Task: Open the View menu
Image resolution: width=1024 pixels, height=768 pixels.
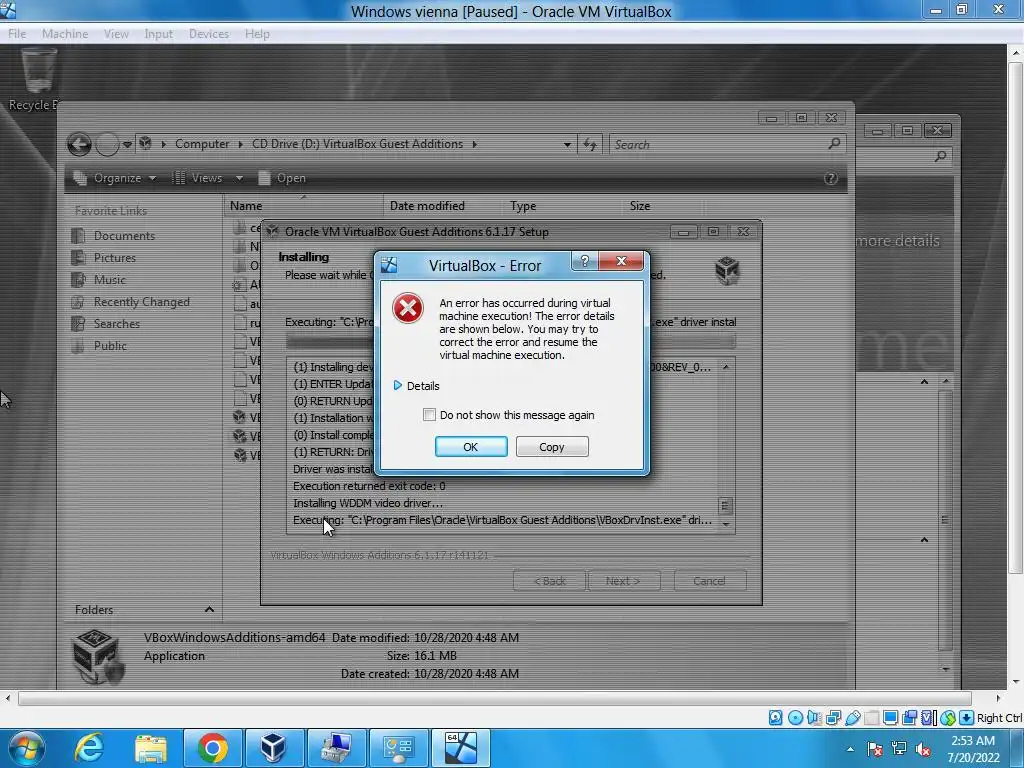Action: pyautogui.click(x=116, y=34)
